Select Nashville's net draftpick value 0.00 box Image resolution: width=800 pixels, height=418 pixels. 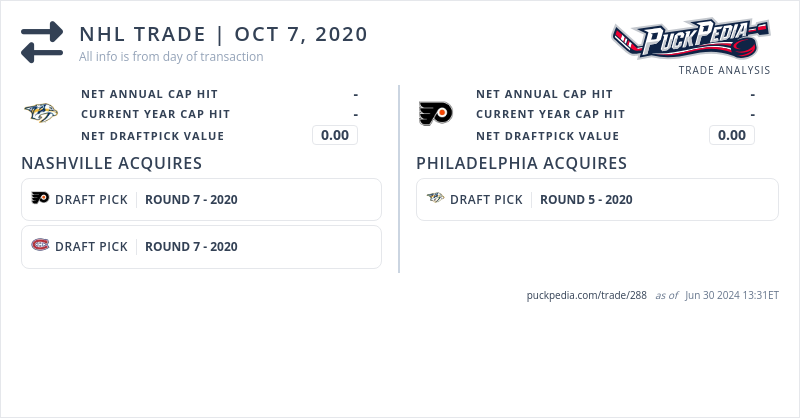click(335, 135)
